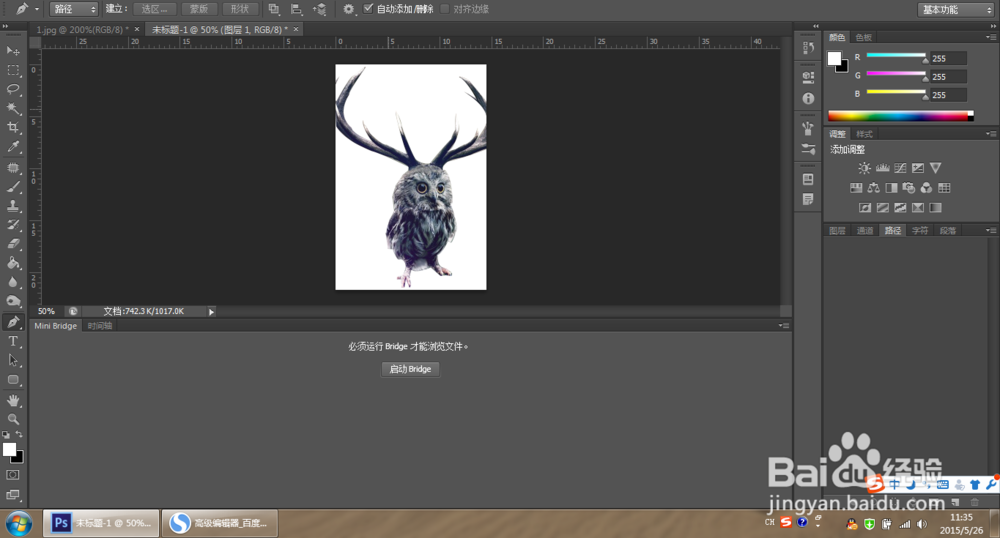The width and height of the screenshot is (1000, 538).
Task: Add a Vibrance adjustment
Action: click(x=936, y=168)
